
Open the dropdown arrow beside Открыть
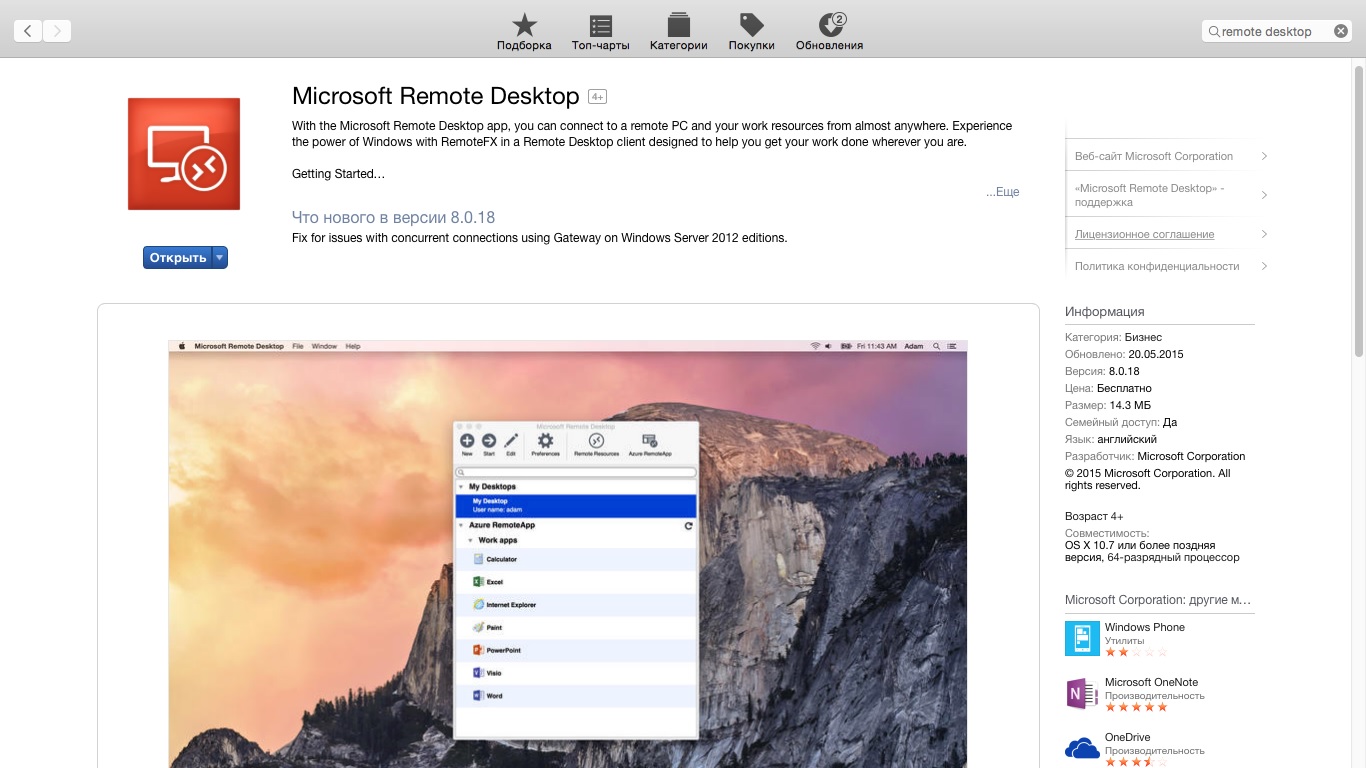point(220,257)
